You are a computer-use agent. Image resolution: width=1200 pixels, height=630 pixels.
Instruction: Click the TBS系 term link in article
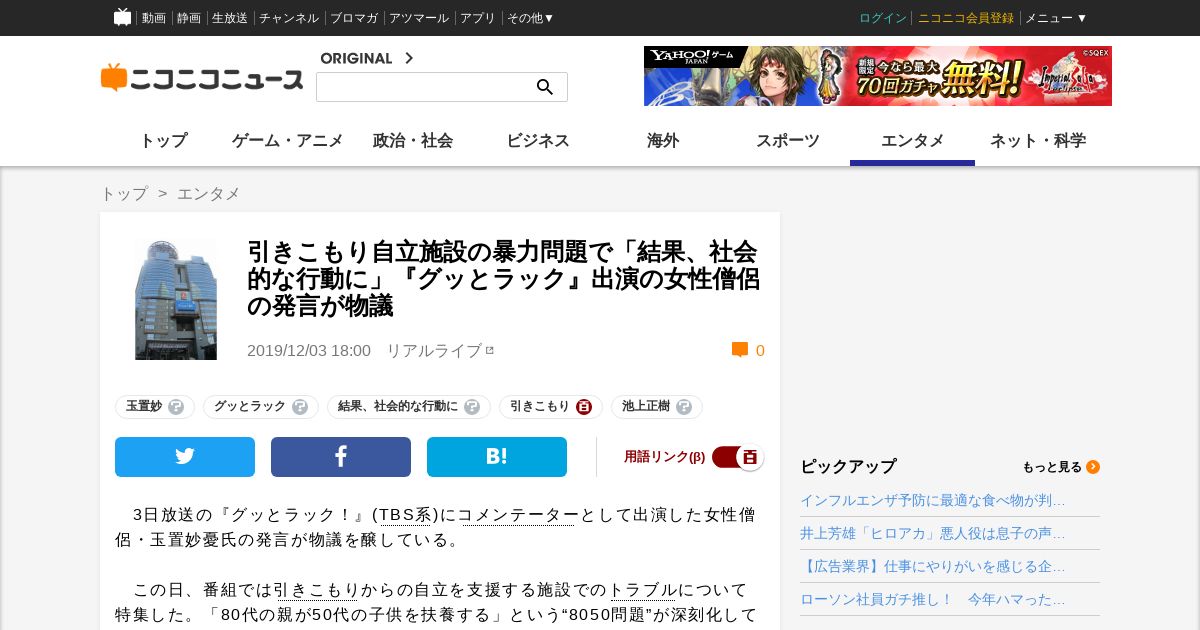click(405, 515)
